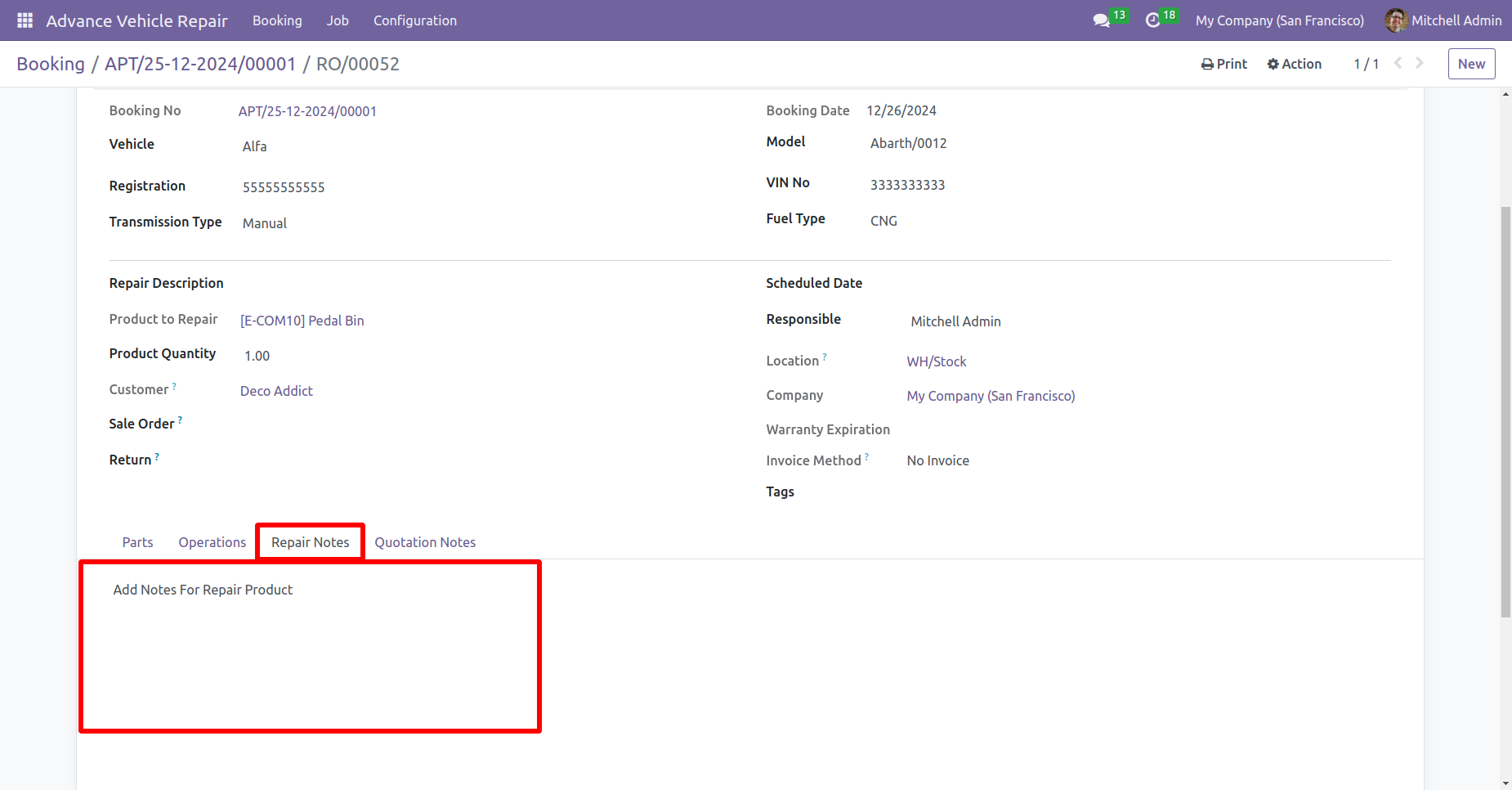
Task: Click the Booking Date 12/26/2024
Action: coord(901,110)
